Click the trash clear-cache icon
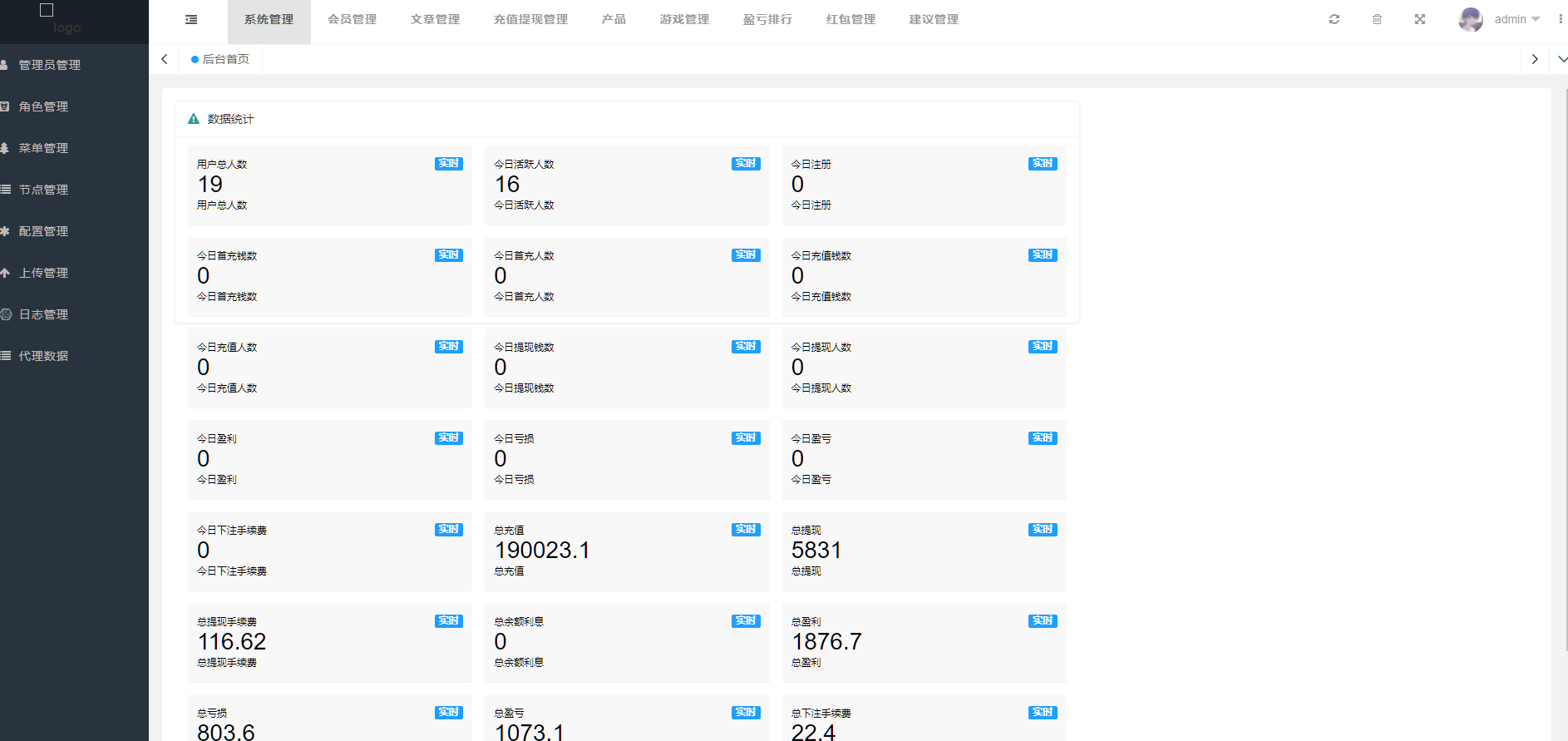 [x=1377, y=19]
